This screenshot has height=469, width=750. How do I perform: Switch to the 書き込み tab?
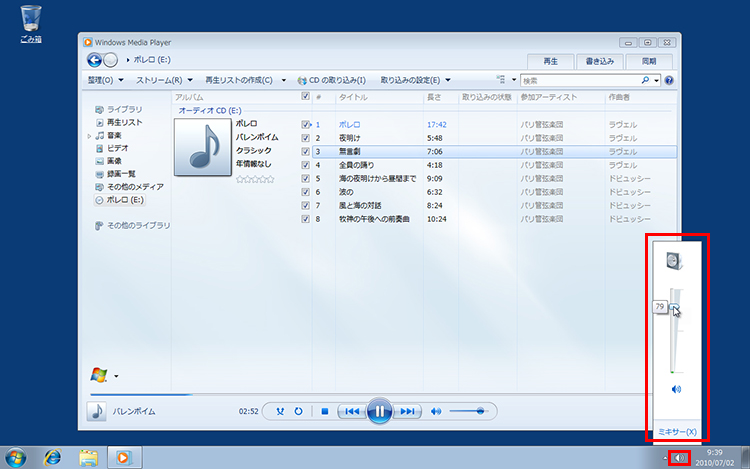pyautogui.click(x=599, y=61)
